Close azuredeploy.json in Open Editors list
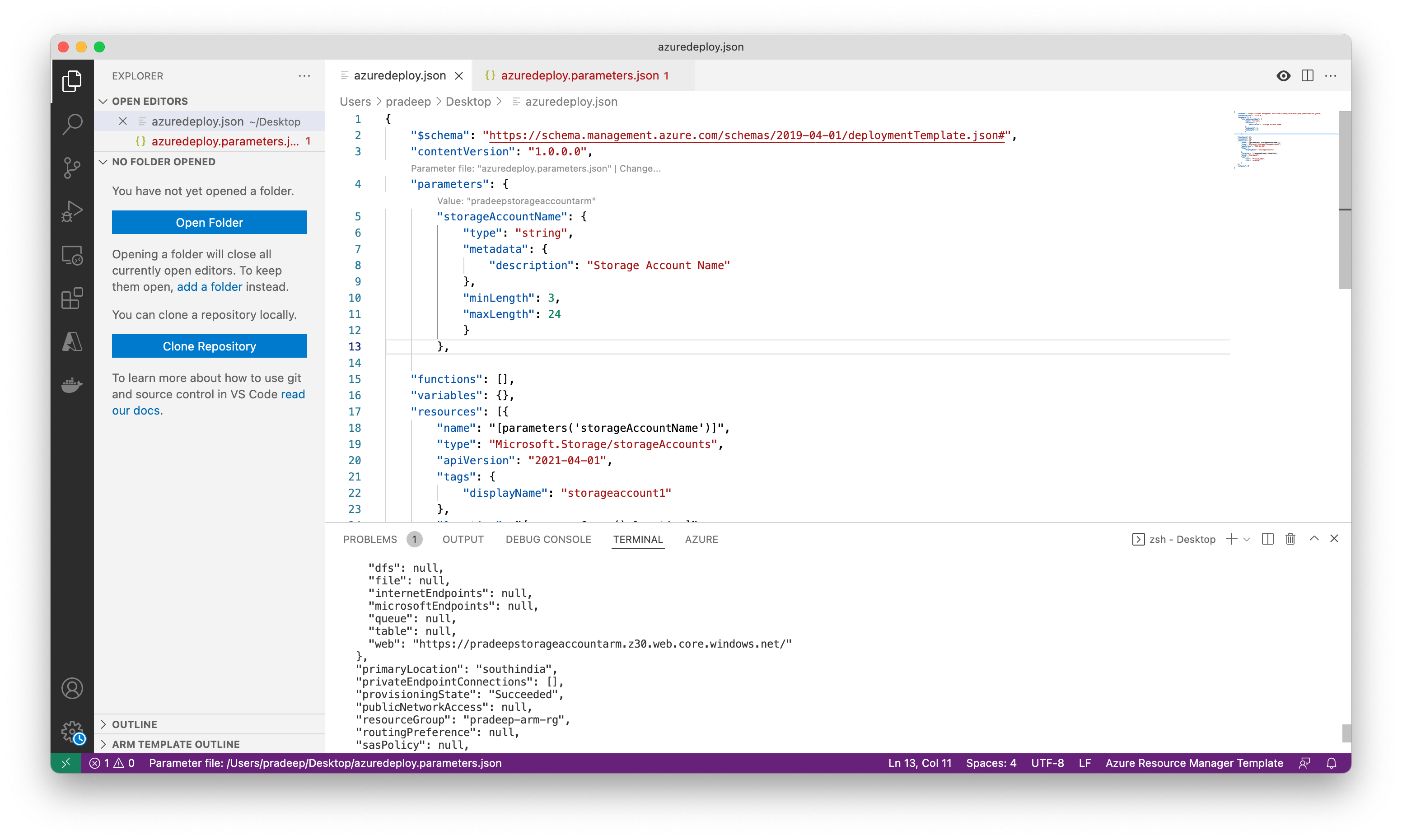The width and height of the screenshot is (1402, 840). click(123, 121)
